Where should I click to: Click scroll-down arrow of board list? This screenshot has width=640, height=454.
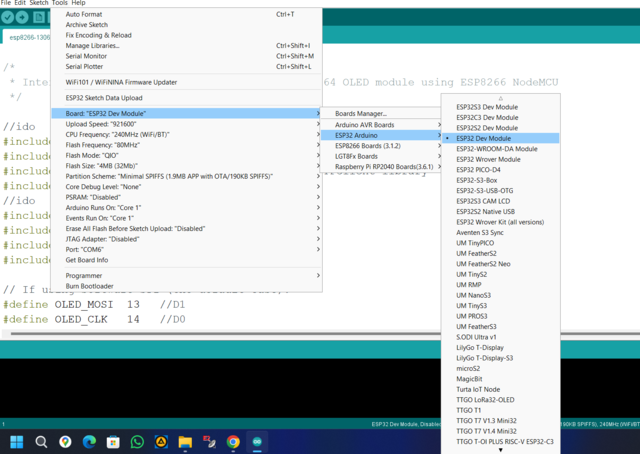pyautogui.click(x=500, y=450)
